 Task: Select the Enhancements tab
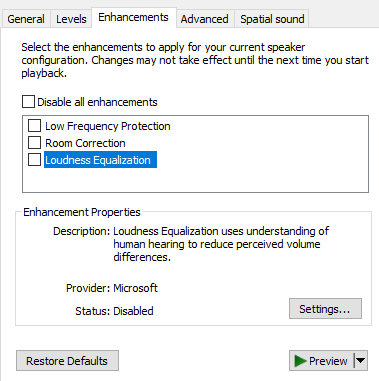[x=134, y=17]
